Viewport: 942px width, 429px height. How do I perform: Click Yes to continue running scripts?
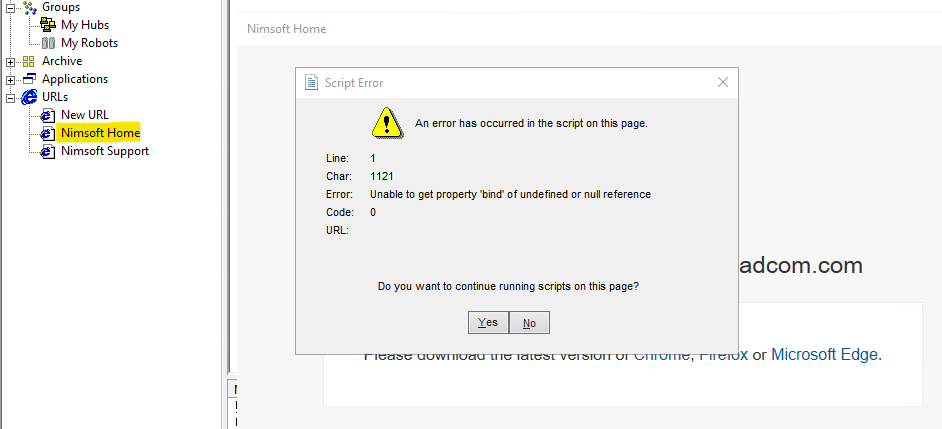pos(488,322)
